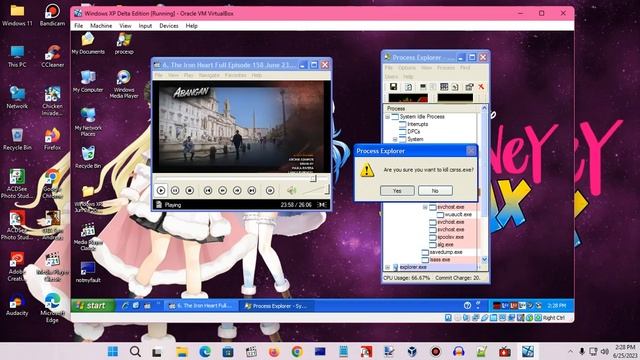The width and height of the screenshot is (640, 360).
Task: Select the spoolsv.exe process
Action: [447, 237]
